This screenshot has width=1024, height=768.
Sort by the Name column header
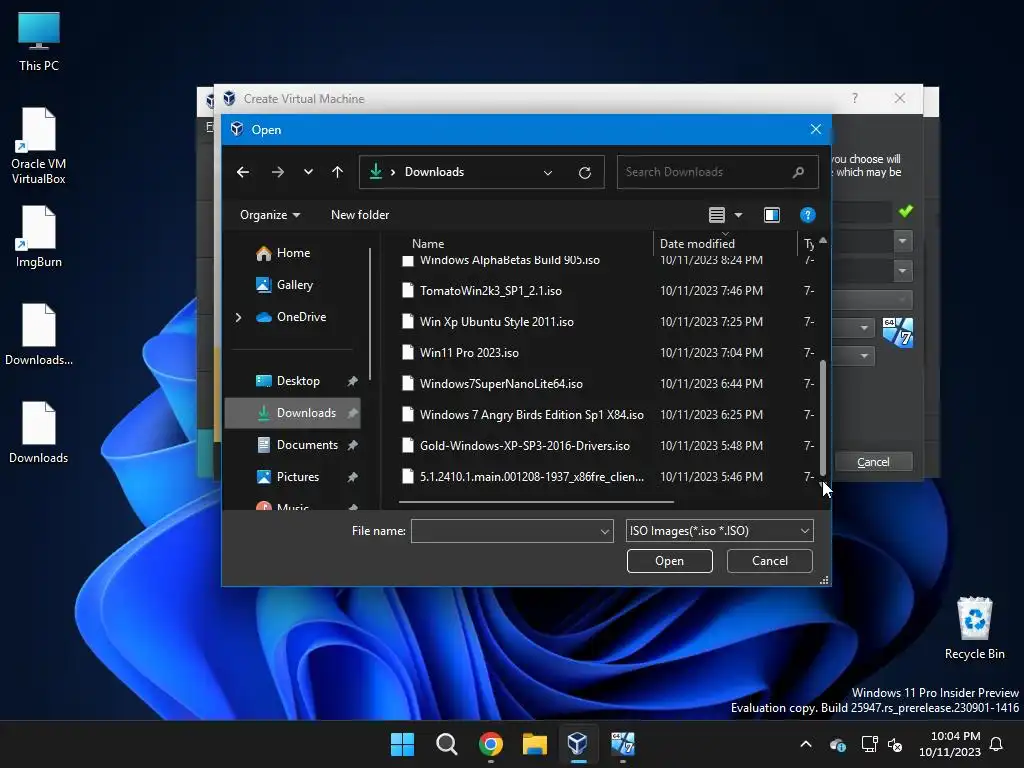click(428, 244)
